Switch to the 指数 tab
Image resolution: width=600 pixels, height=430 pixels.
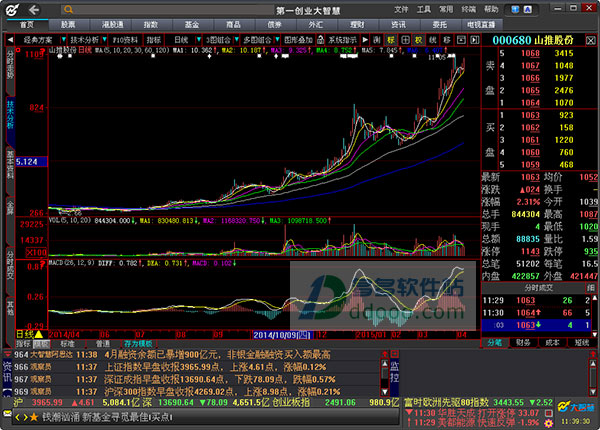151,25
